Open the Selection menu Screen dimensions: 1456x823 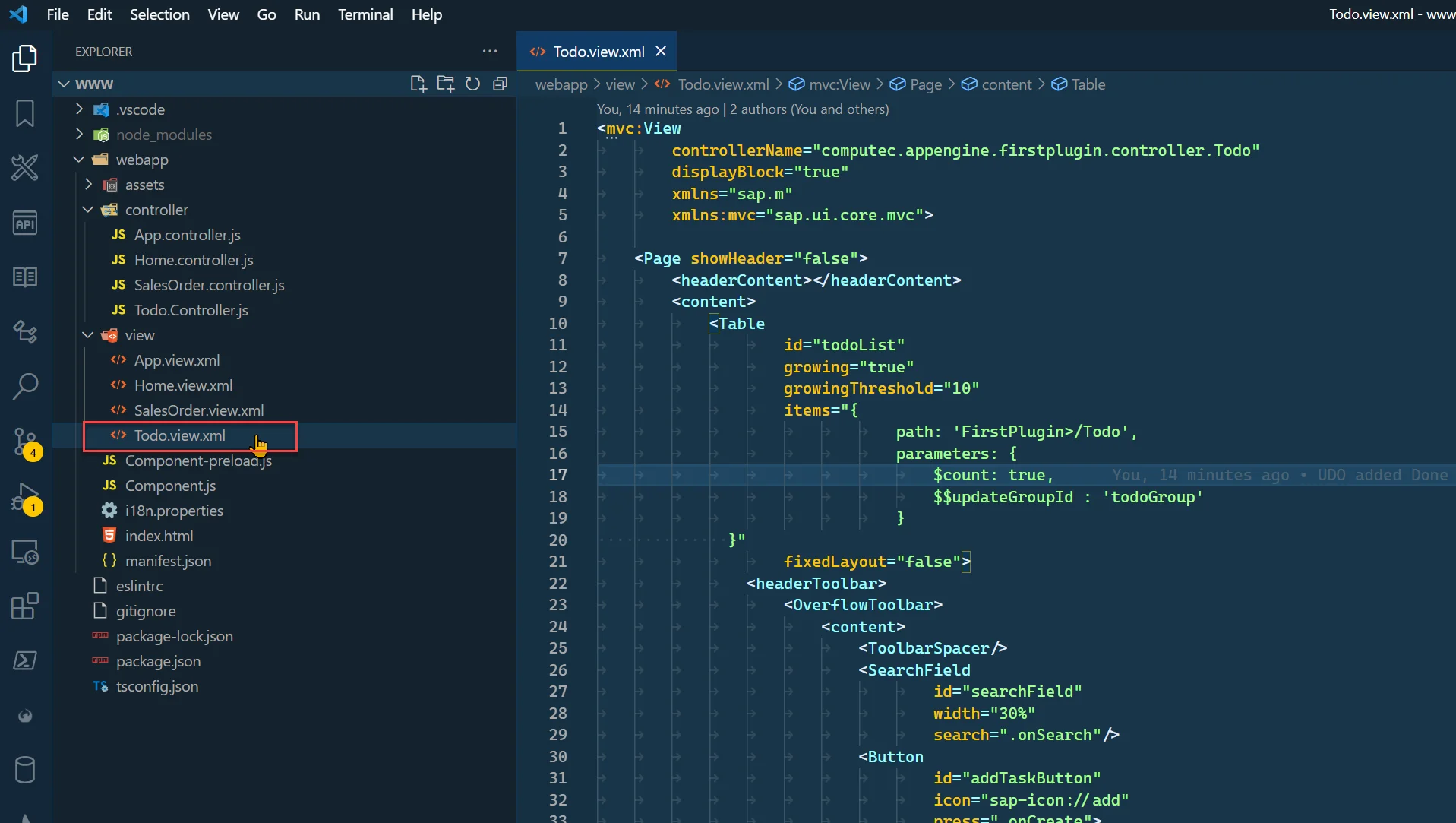click(159, 14)
